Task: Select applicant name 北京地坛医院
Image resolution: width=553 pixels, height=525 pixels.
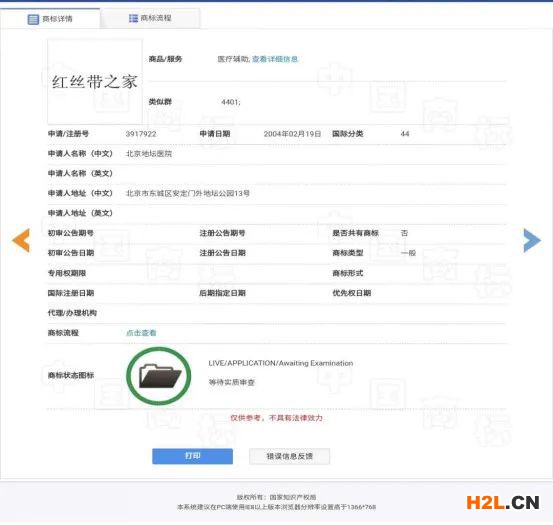Action: 149,154
